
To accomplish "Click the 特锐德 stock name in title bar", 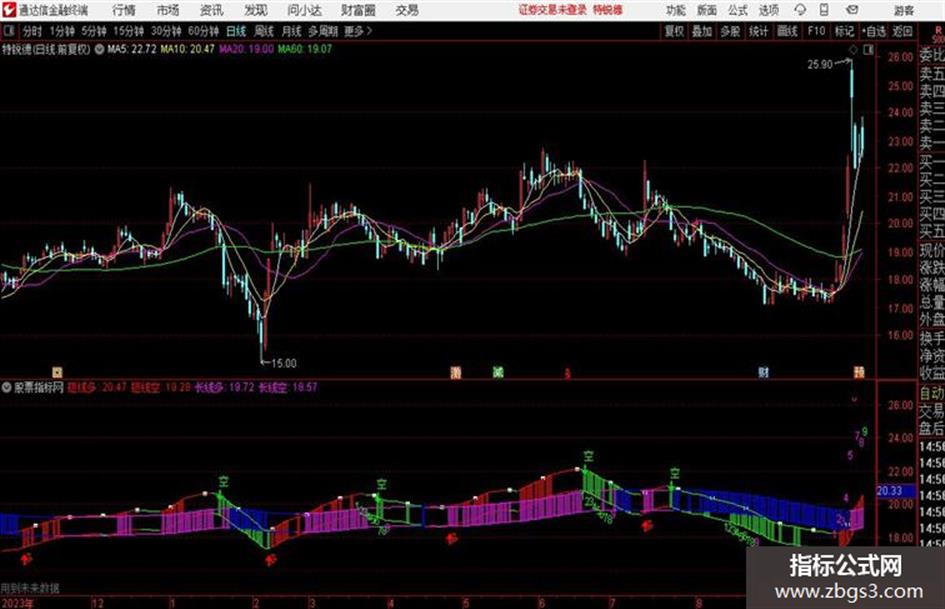I will 608,10.
